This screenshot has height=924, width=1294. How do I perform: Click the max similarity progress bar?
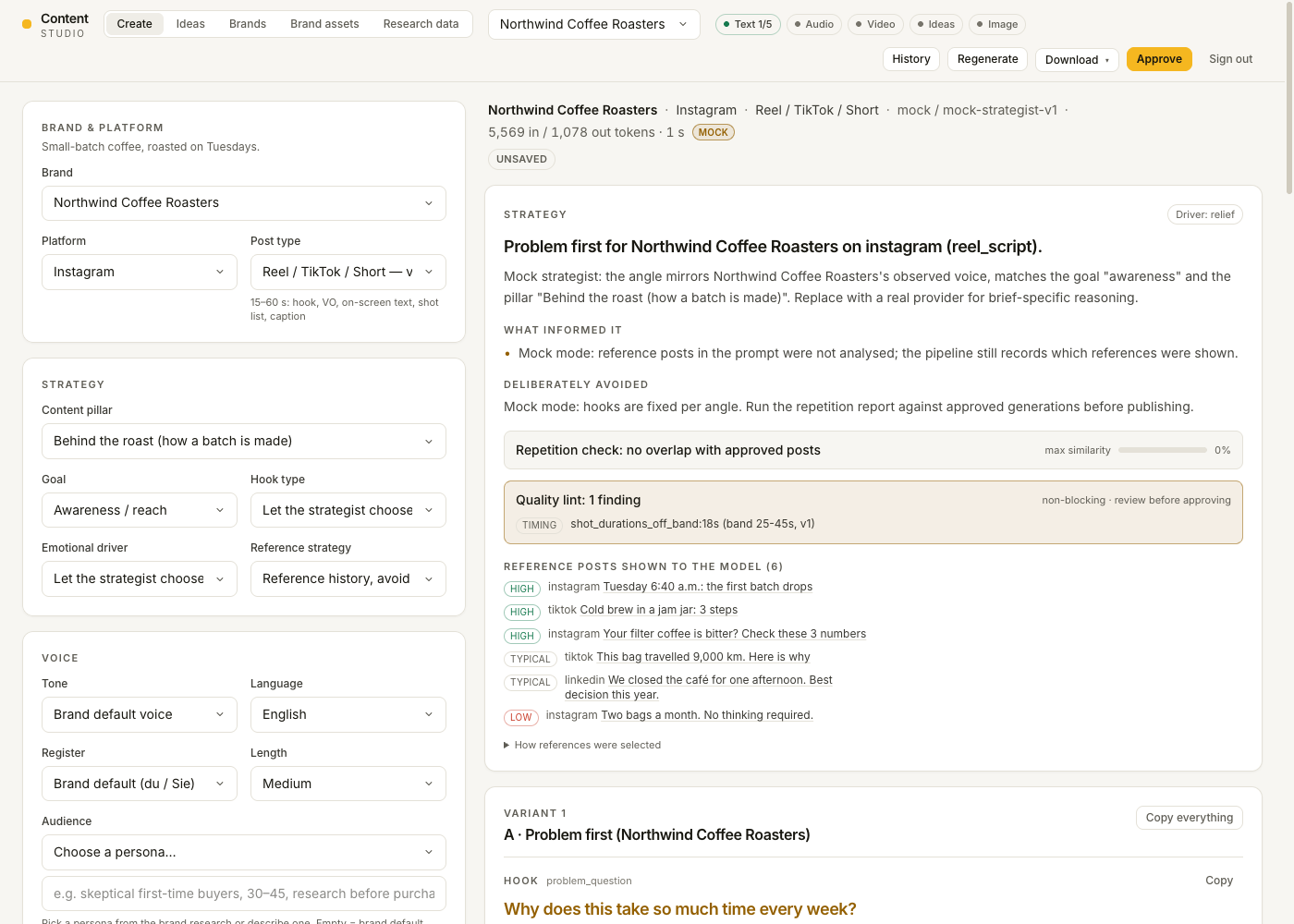coord(1163,450)
